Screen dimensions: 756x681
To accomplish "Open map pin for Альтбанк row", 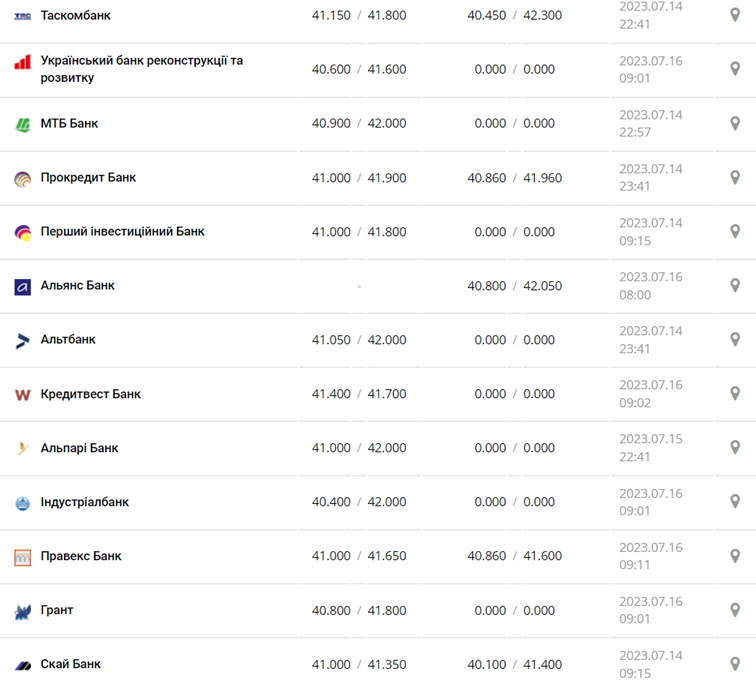I will 735,340.
